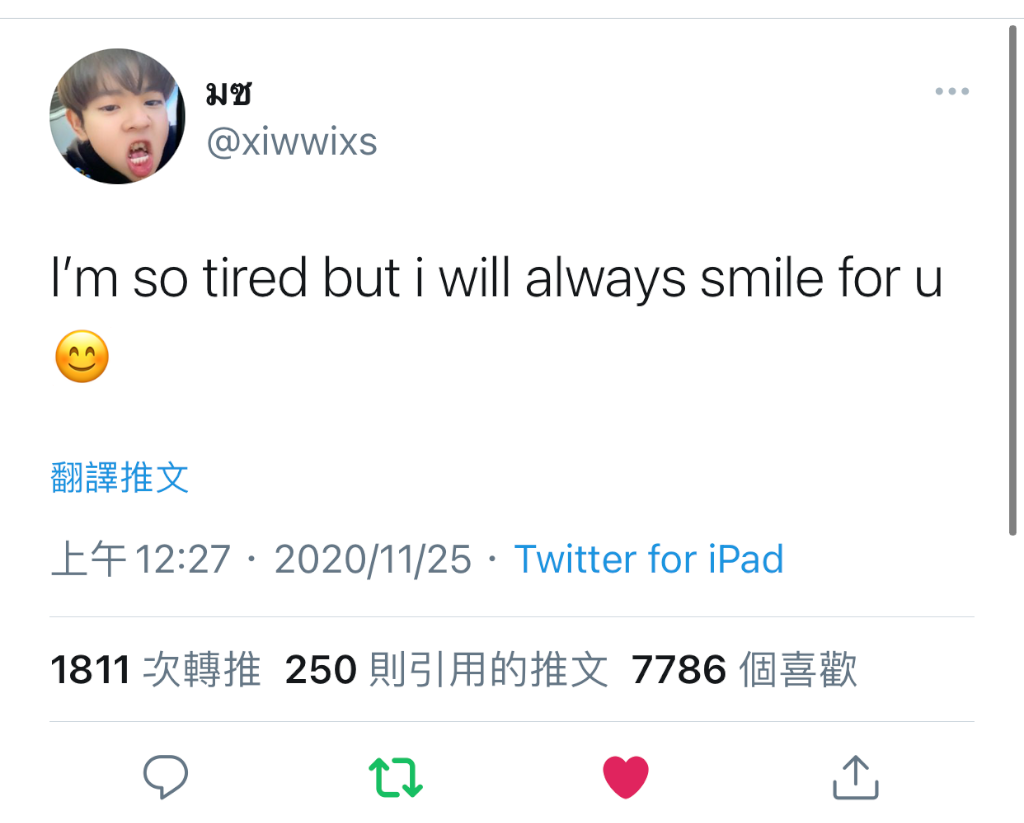Click the number 250 quote count
Screen dimensions: 1024x823
click(321, 670)
